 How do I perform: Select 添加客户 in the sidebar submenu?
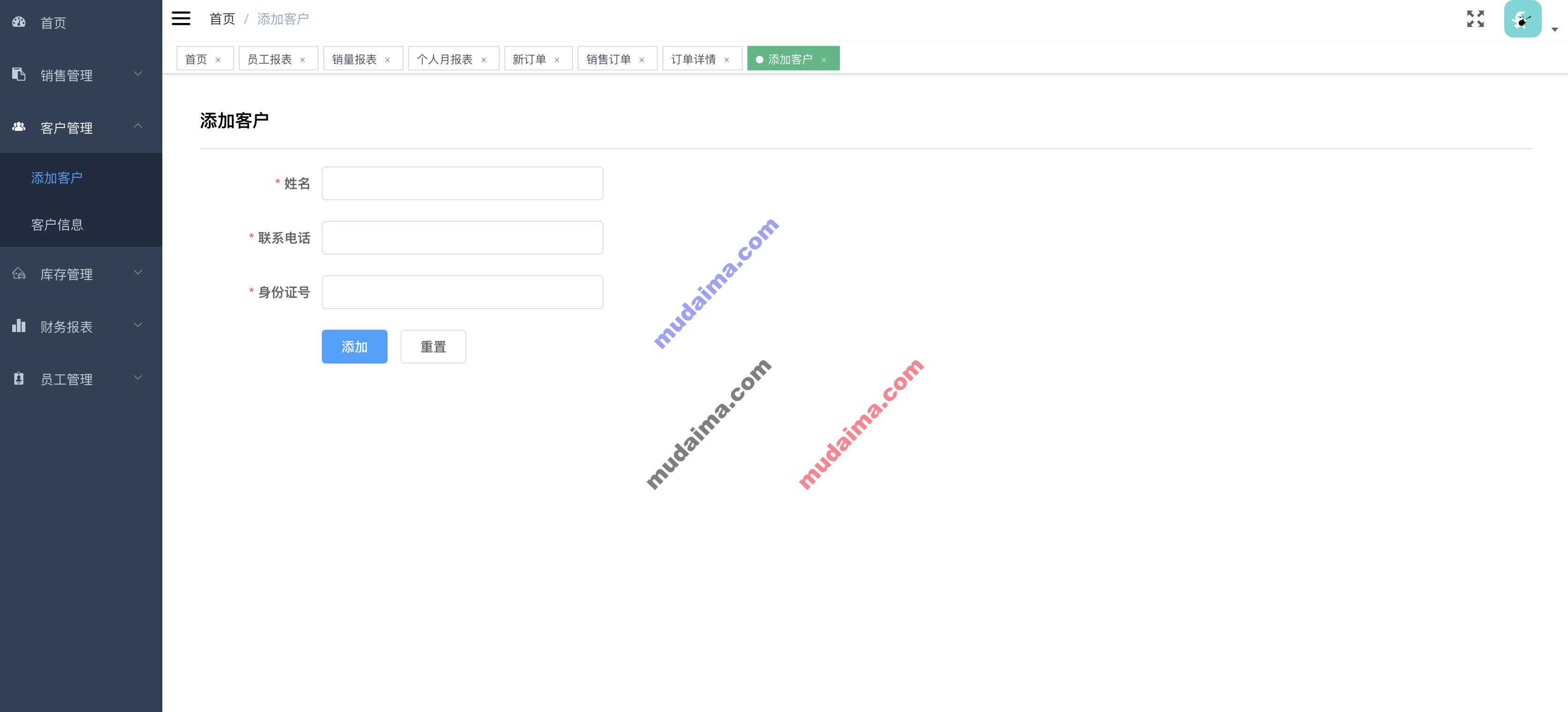coord(81,178)
